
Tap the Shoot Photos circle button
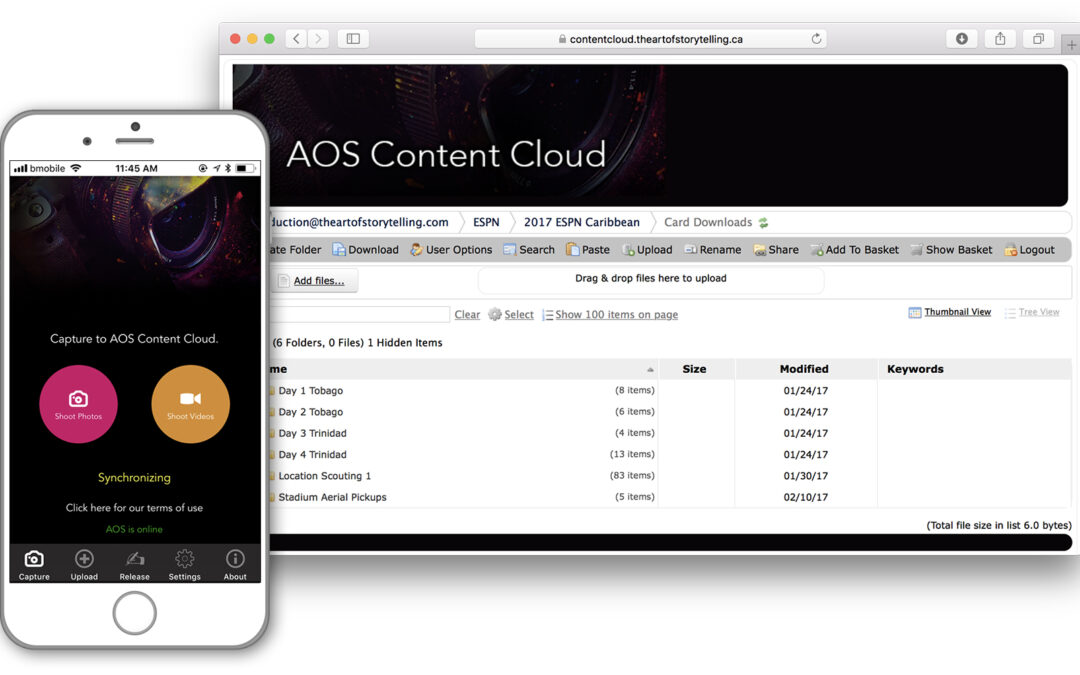79,404
